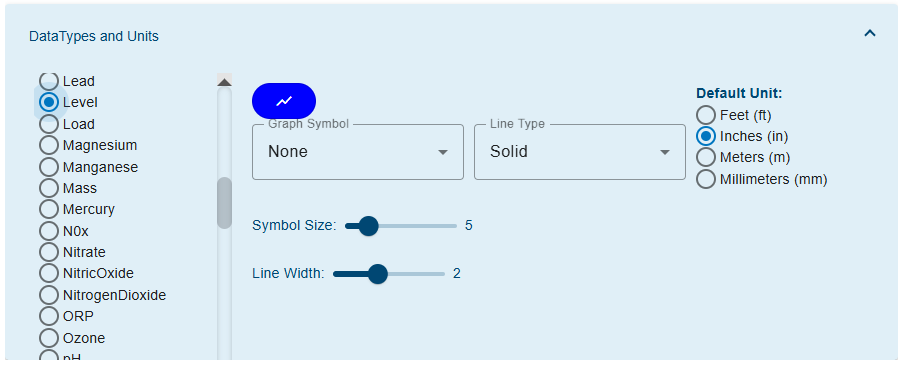Click the Line Width slider handle
Viewport: 903px width, 365px height.
[377, 274]
